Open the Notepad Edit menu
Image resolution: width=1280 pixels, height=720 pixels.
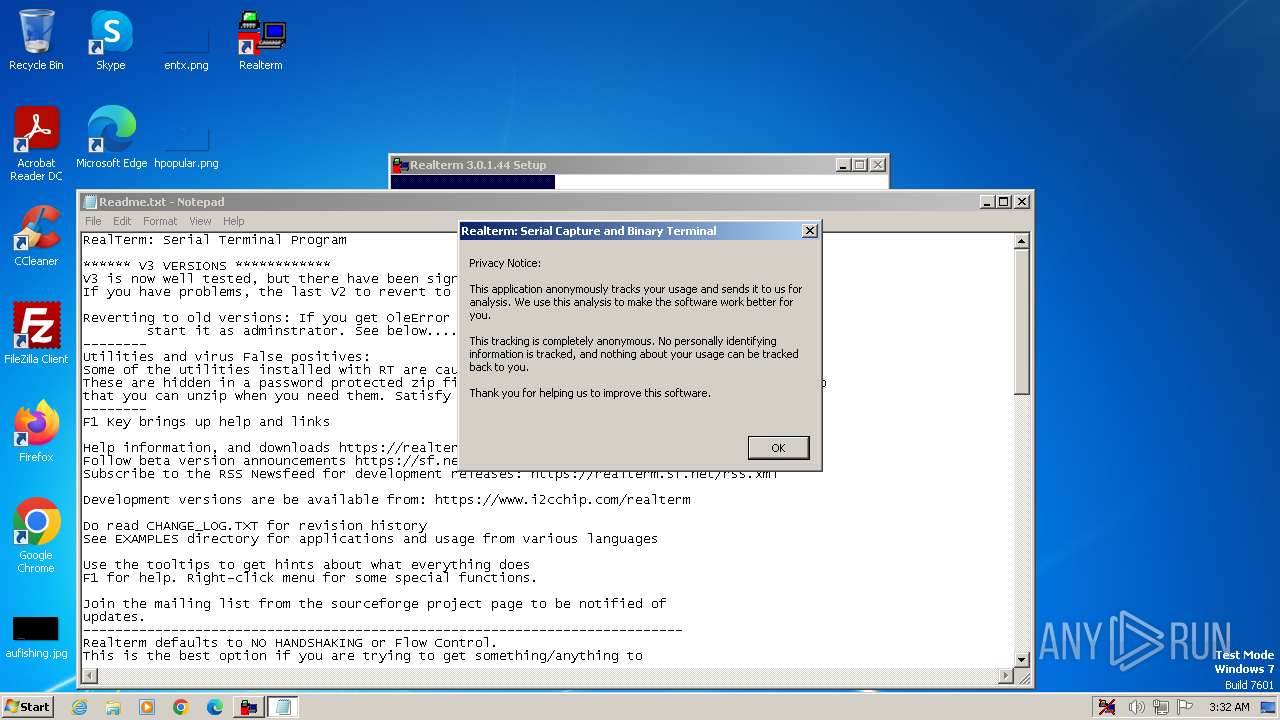(122, 221)
